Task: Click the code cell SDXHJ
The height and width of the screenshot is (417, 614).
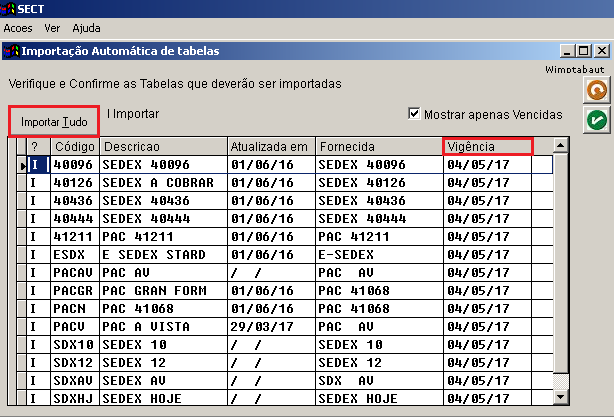Action: point(75,398)
